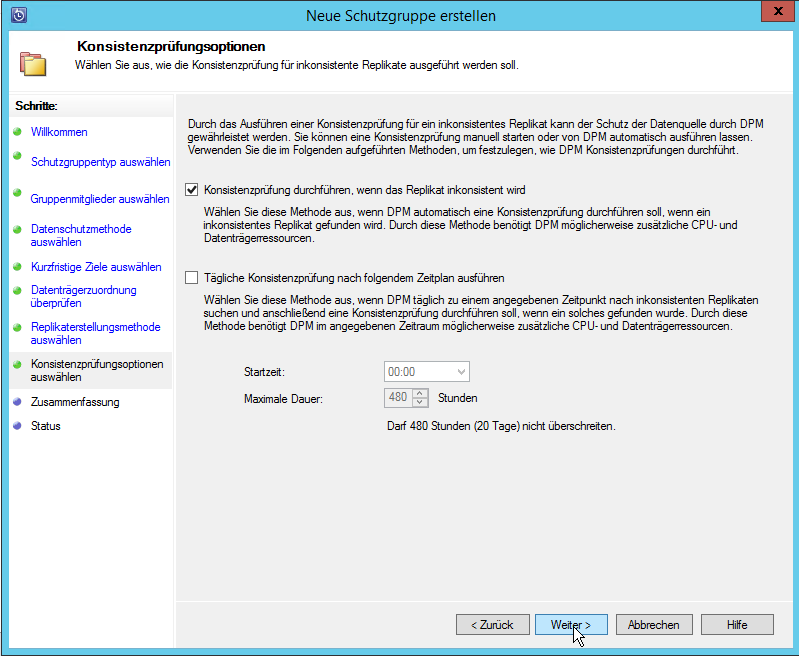
Task: Click green bullet beside Willkommen step
Action: click(17, 131)
